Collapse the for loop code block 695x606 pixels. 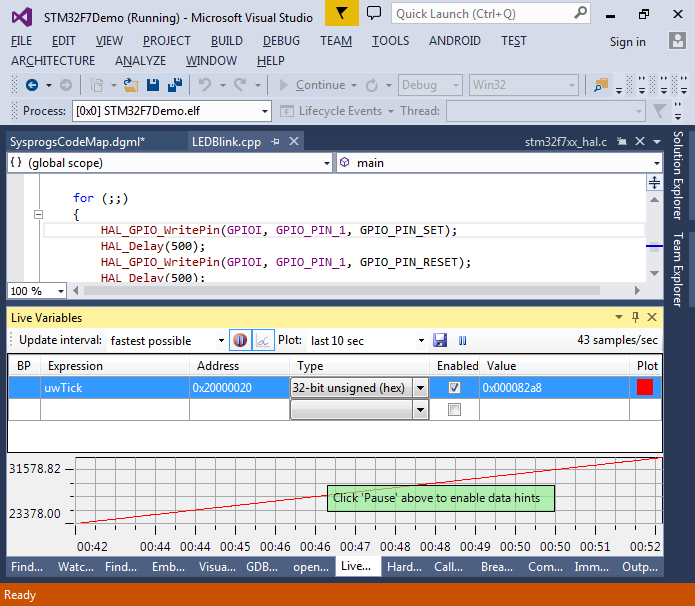[39, 215]
